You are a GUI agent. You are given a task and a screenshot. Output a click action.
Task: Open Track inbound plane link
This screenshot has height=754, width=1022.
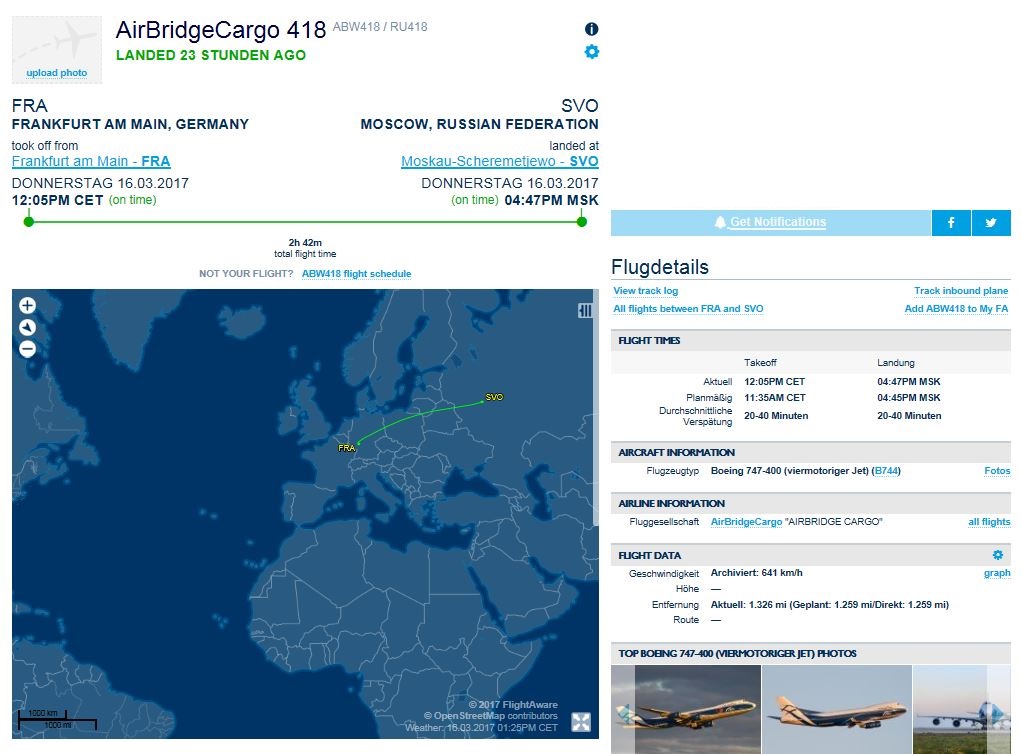[961, 291]
